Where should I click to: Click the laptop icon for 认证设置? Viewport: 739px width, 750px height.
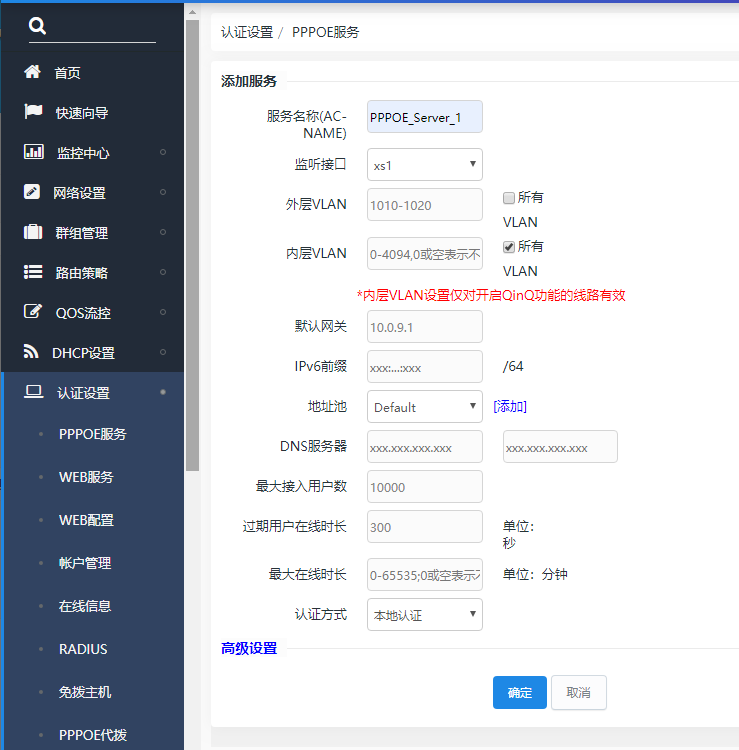[33, 392]
